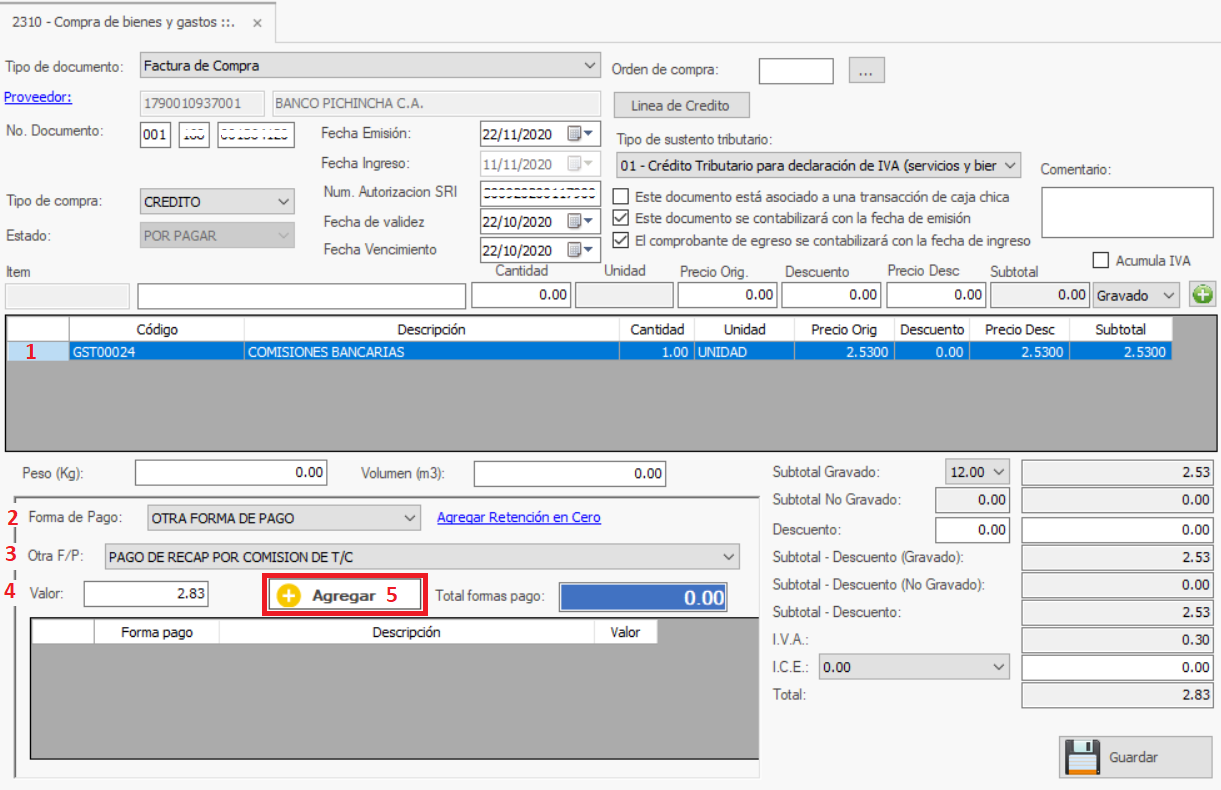The height and width of the screenshot is (790, 1221).
Task: Open the Fecha de validez calendar picker
Action: coord(580,221)
